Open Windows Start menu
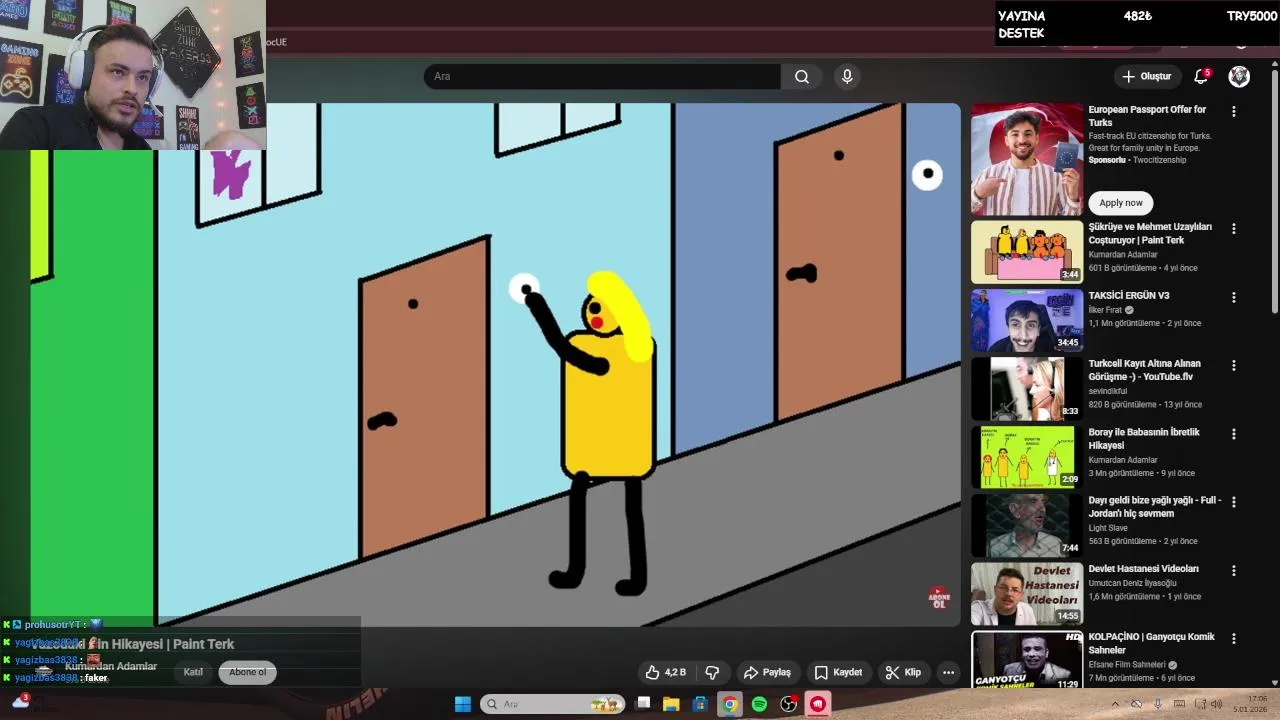Image resolution: width=1280 pixels, height=720 pixels. 462,704
